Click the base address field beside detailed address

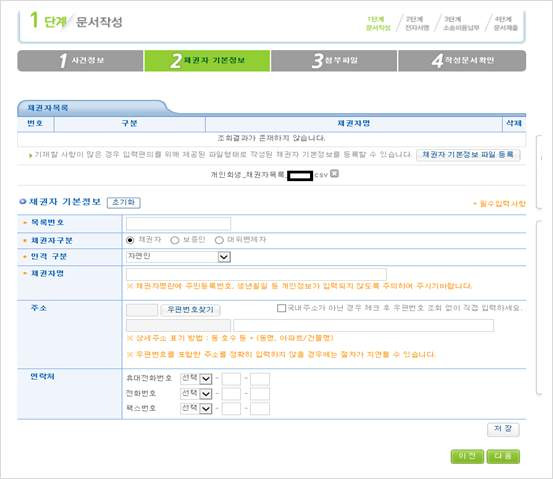tap(178, 325)
